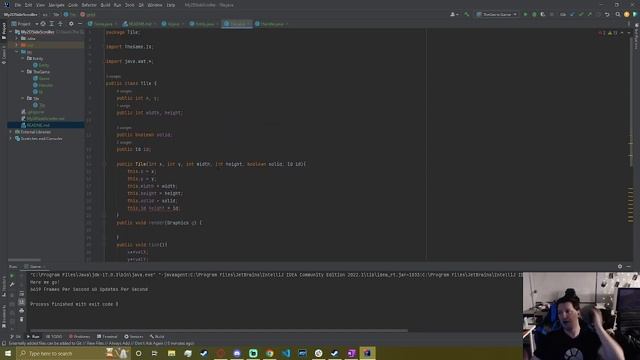Image resolution: width=640 pixels, height=360 pixels.
Task: Open the user account icon in toolbar
Action: pyautogui.click(x=453, y=14)
